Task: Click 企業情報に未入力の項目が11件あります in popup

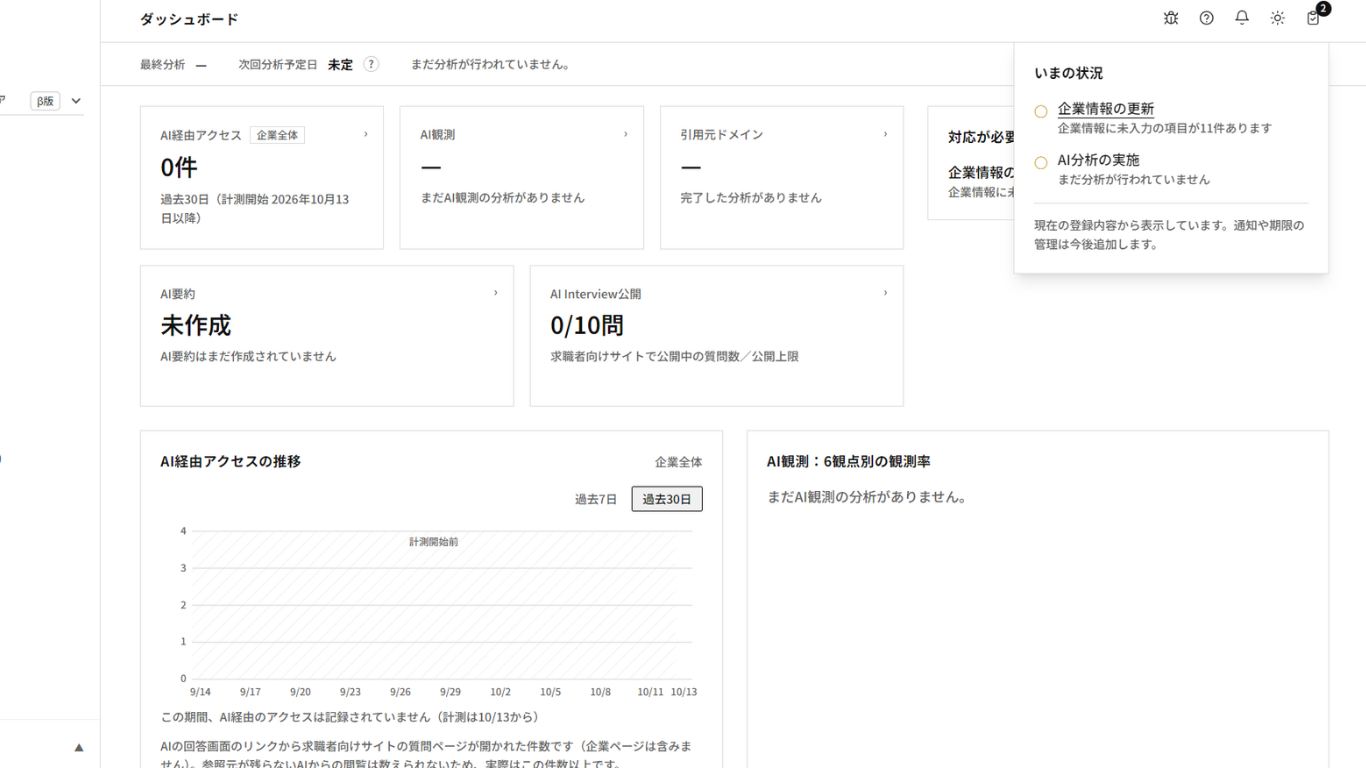Action: click(1165, 128)
